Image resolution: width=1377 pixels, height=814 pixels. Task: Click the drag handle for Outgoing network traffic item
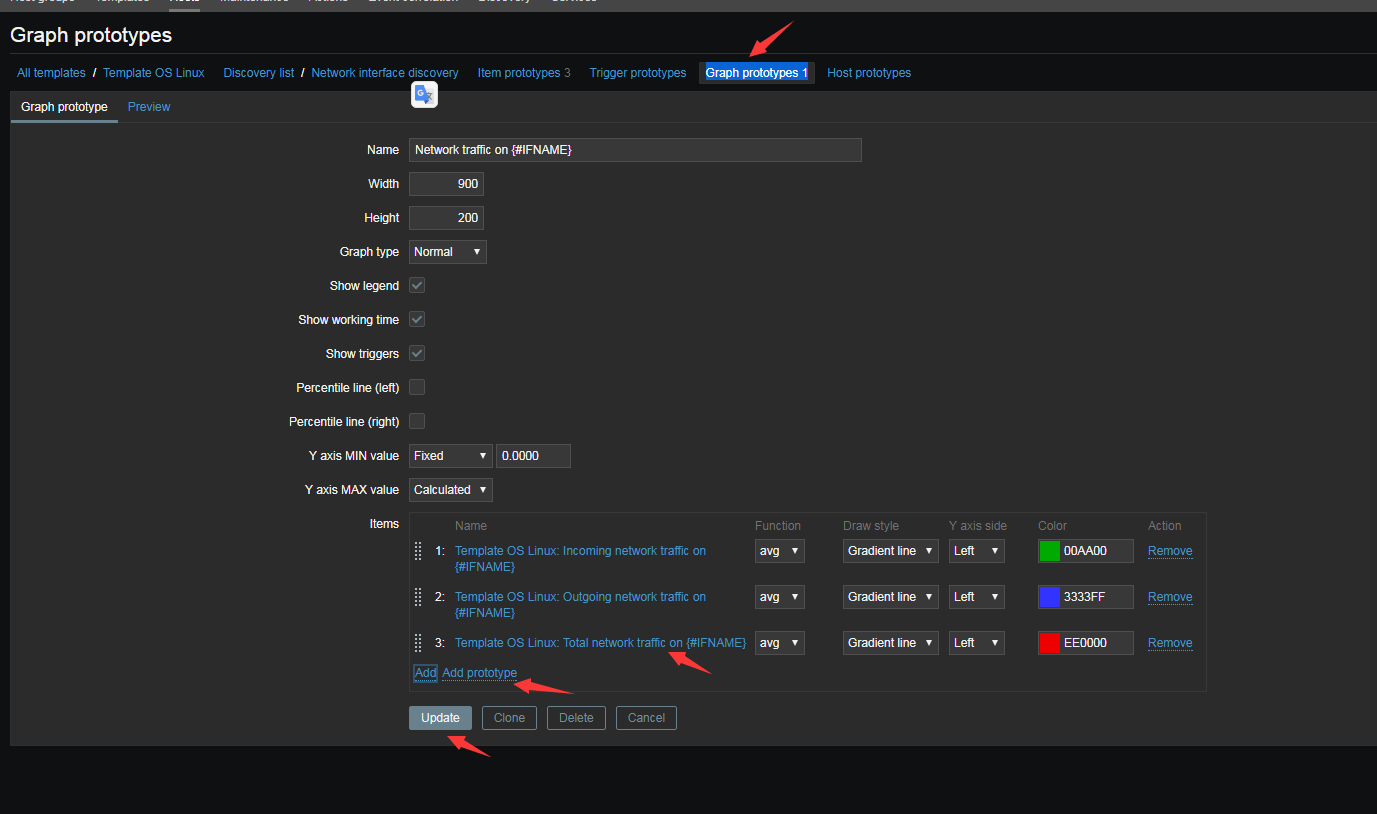(417, 597)
